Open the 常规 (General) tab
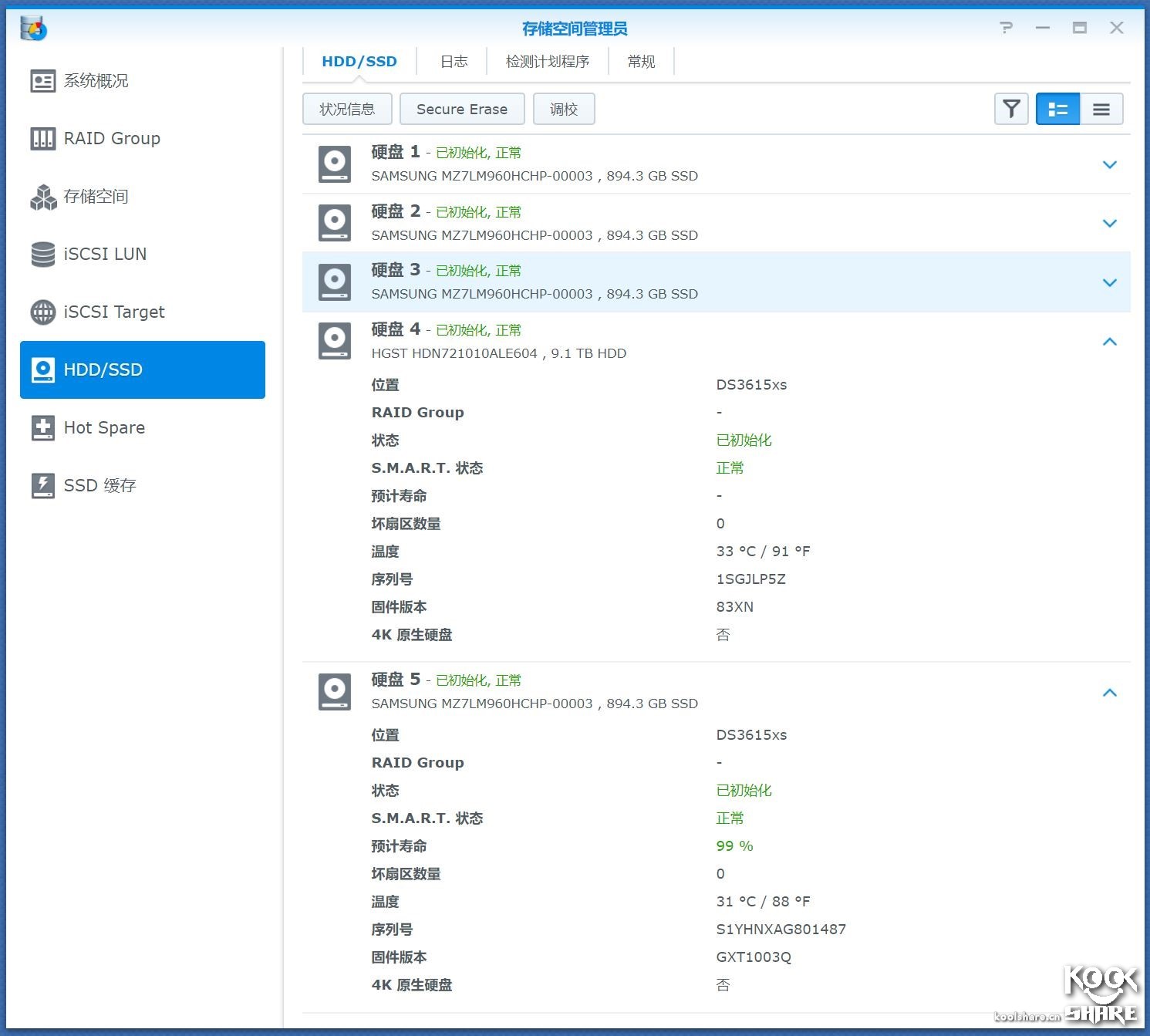1150x1036 pixels. (x=640, y=61)
